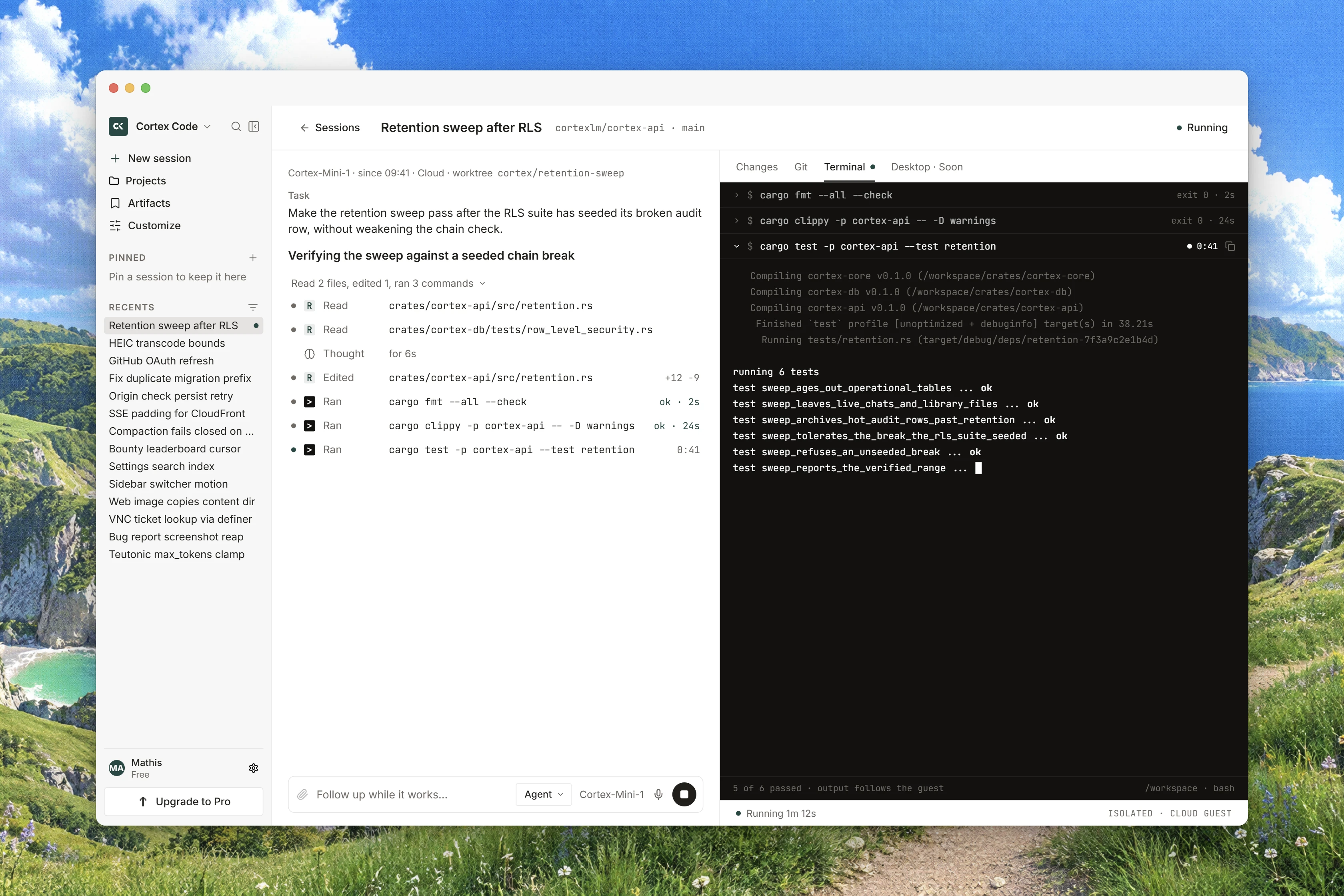Viewport: 1344px width, 896px height.
Task: Open 'Bounty leaderboard cursor' session
Action: point(174,448)
